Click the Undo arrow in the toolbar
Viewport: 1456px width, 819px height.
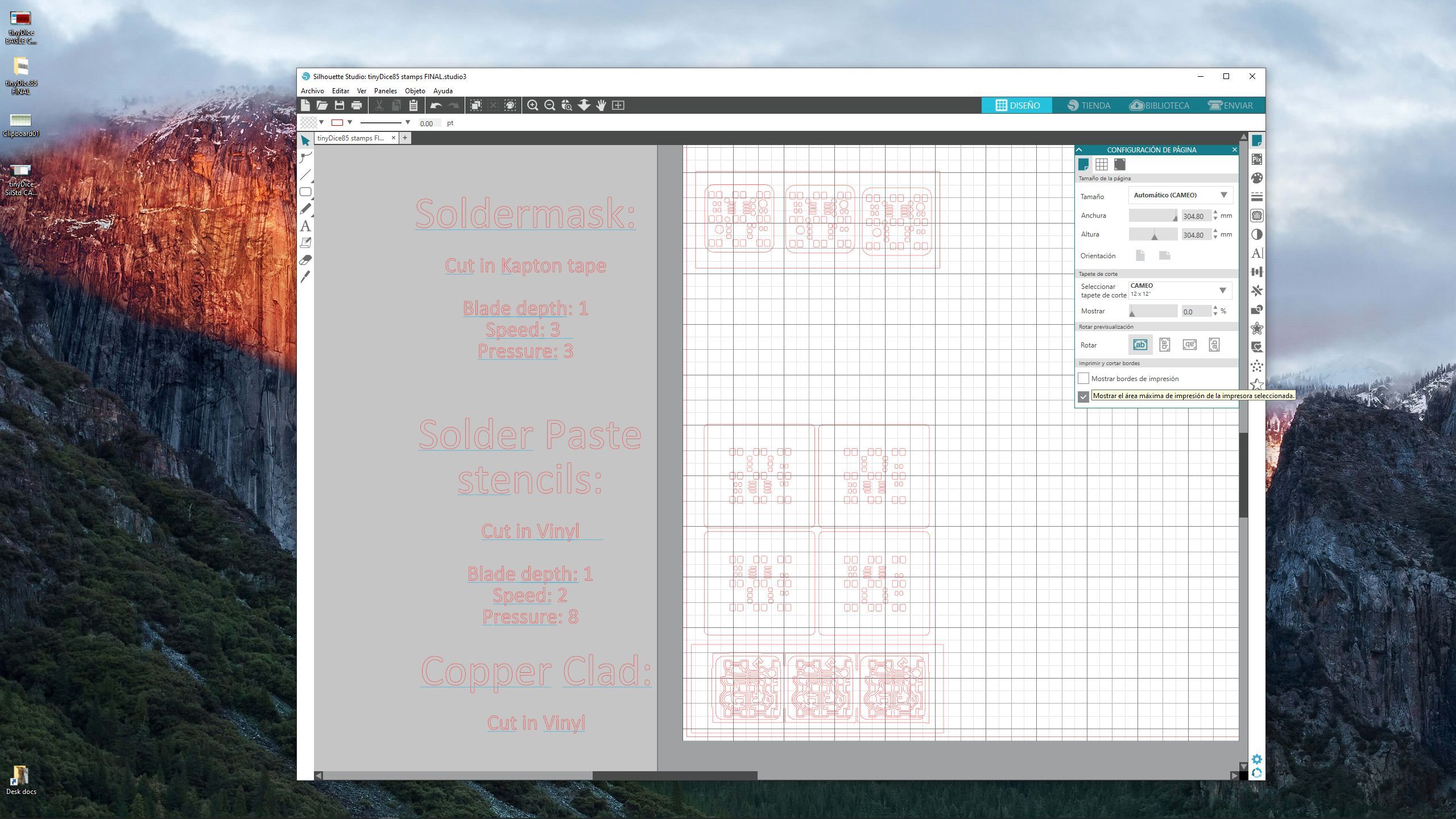(436, 105)
